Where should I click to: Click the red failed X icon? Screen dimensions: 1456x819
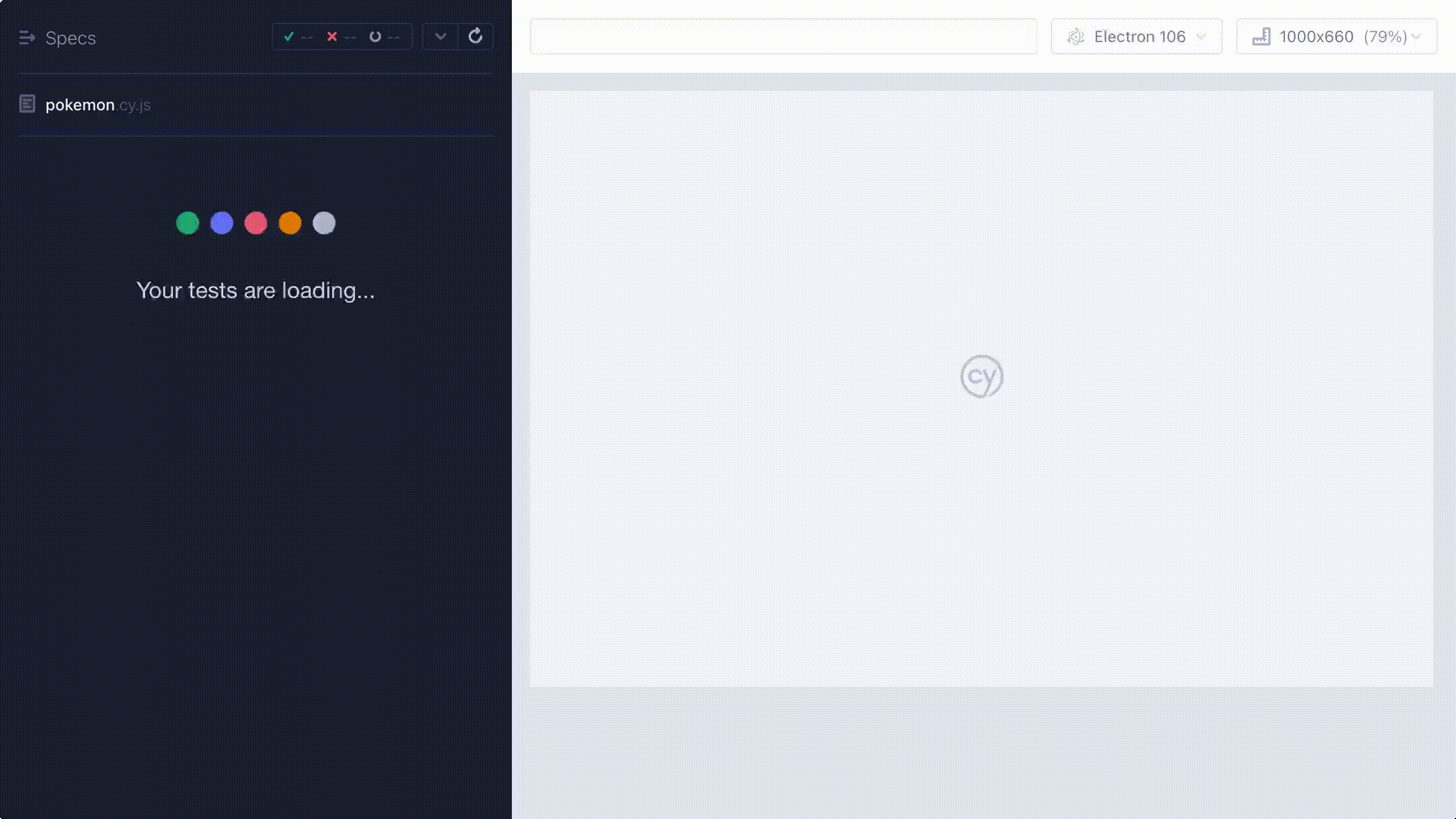[332, 37]
